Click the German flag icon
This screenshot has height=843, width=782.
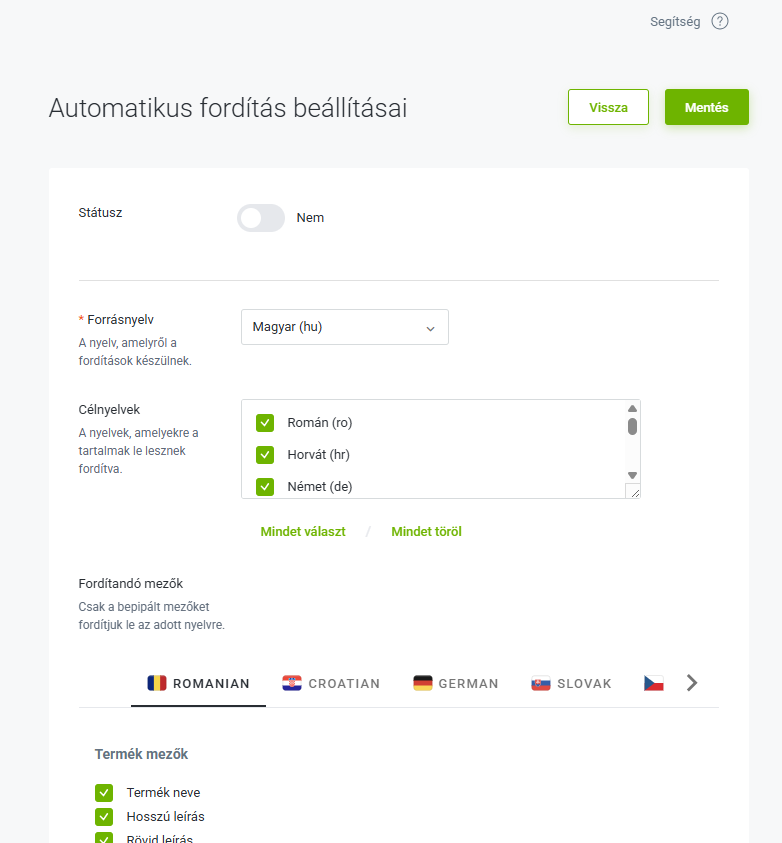[x=423, y=683]
